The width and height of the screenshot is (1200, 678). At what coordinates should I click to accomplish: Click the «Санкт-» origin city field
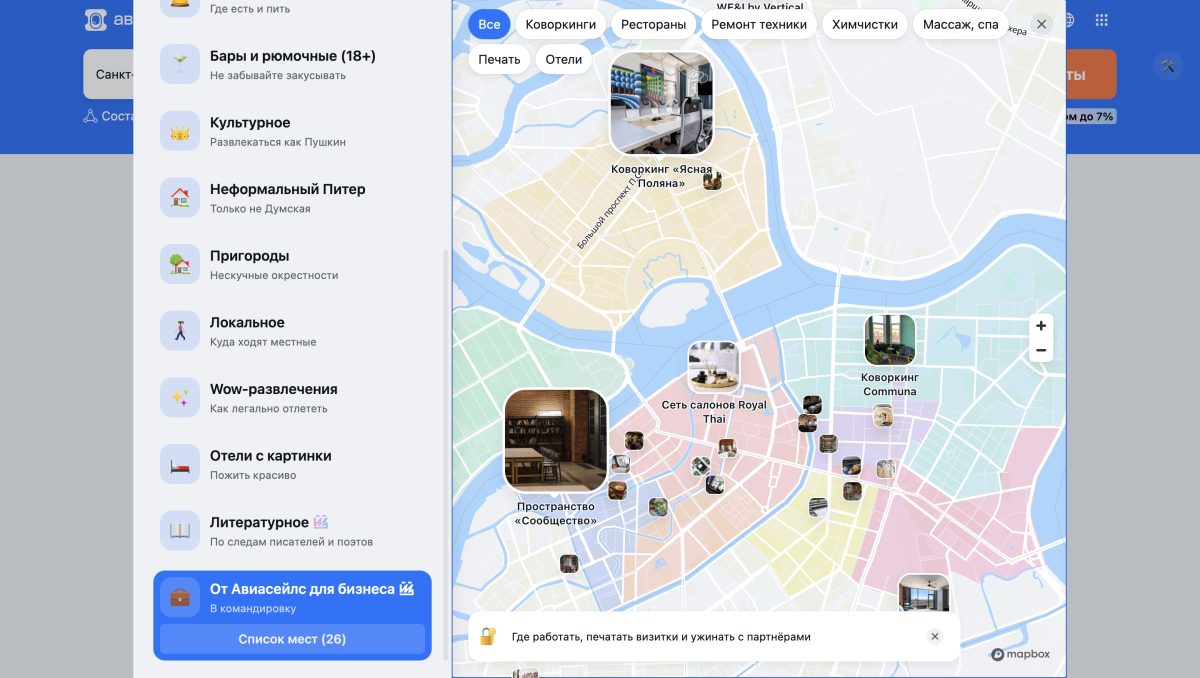pyautogui.click(x=108, y=75)
